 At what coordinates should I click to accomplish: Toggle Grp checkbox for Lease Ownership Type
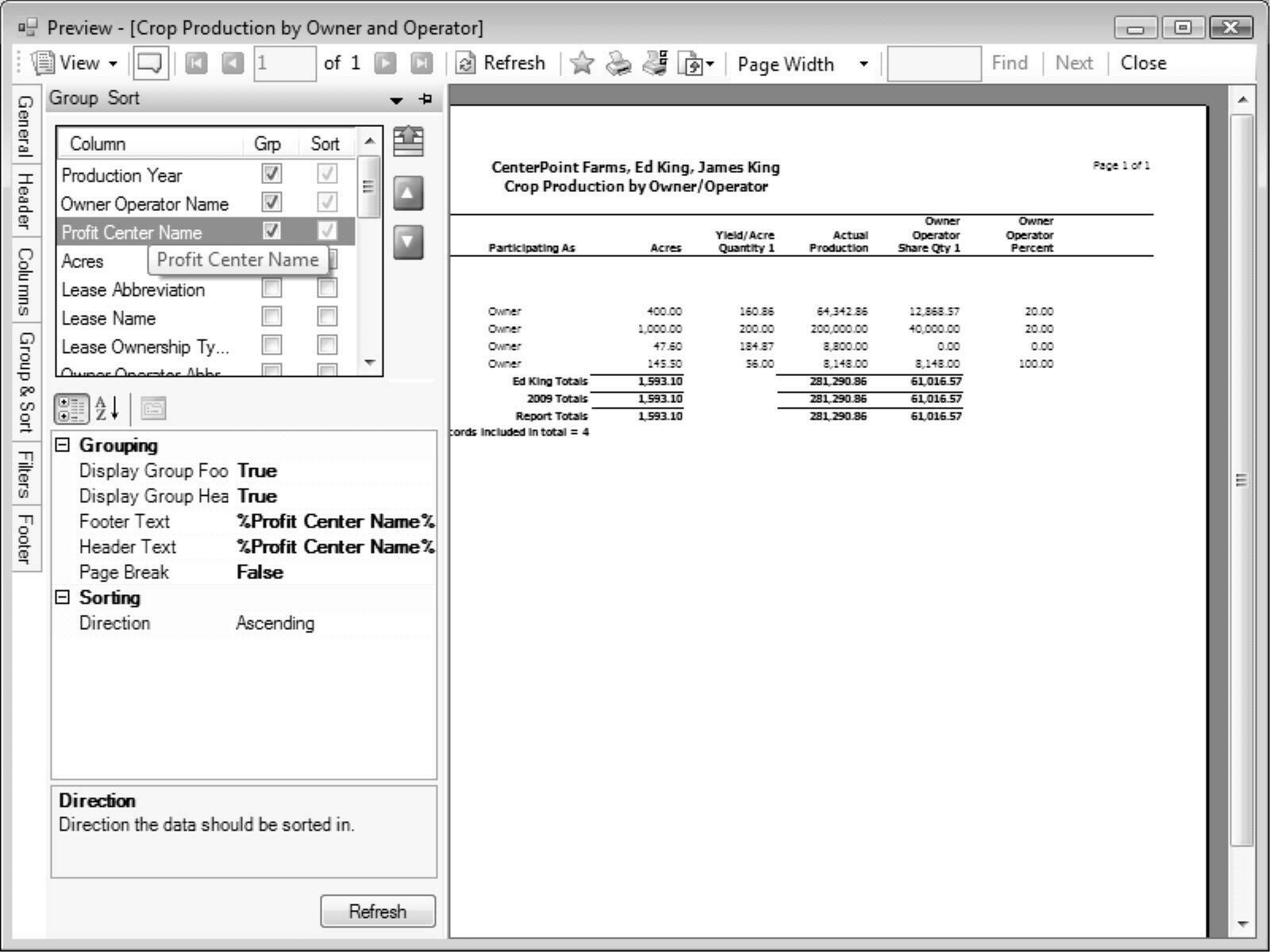[271, 345]
